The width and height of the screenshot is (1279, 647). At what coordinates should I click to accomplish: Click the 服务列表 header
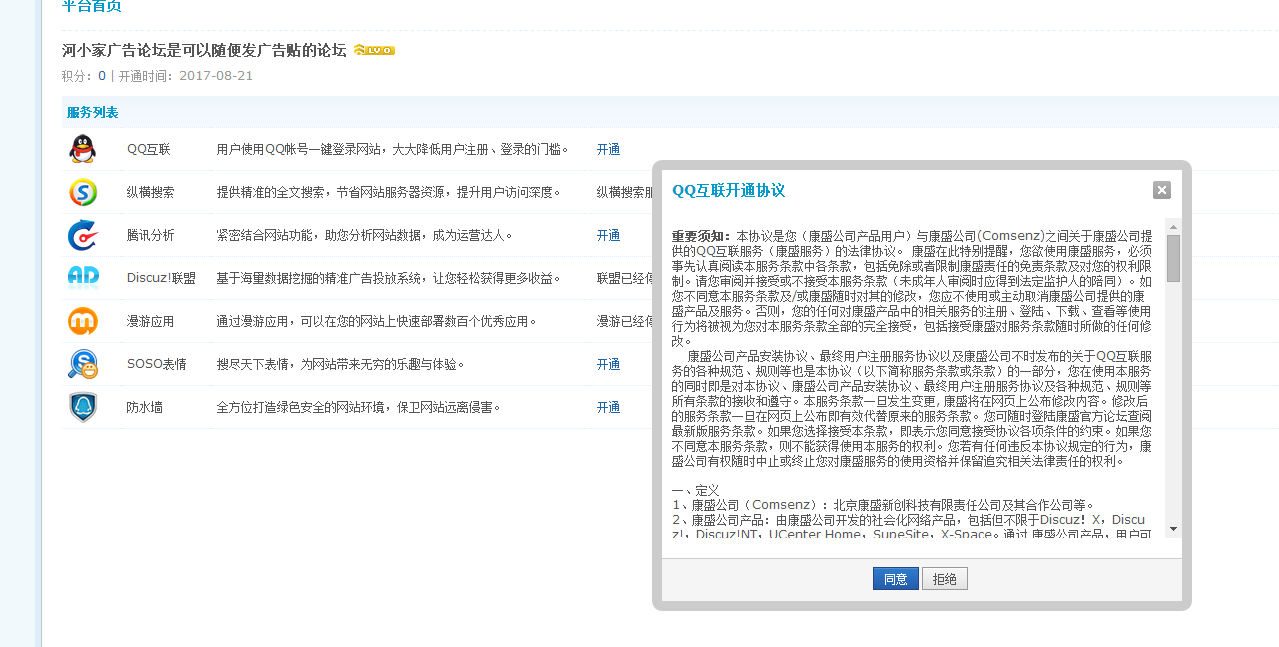(93, 112)
